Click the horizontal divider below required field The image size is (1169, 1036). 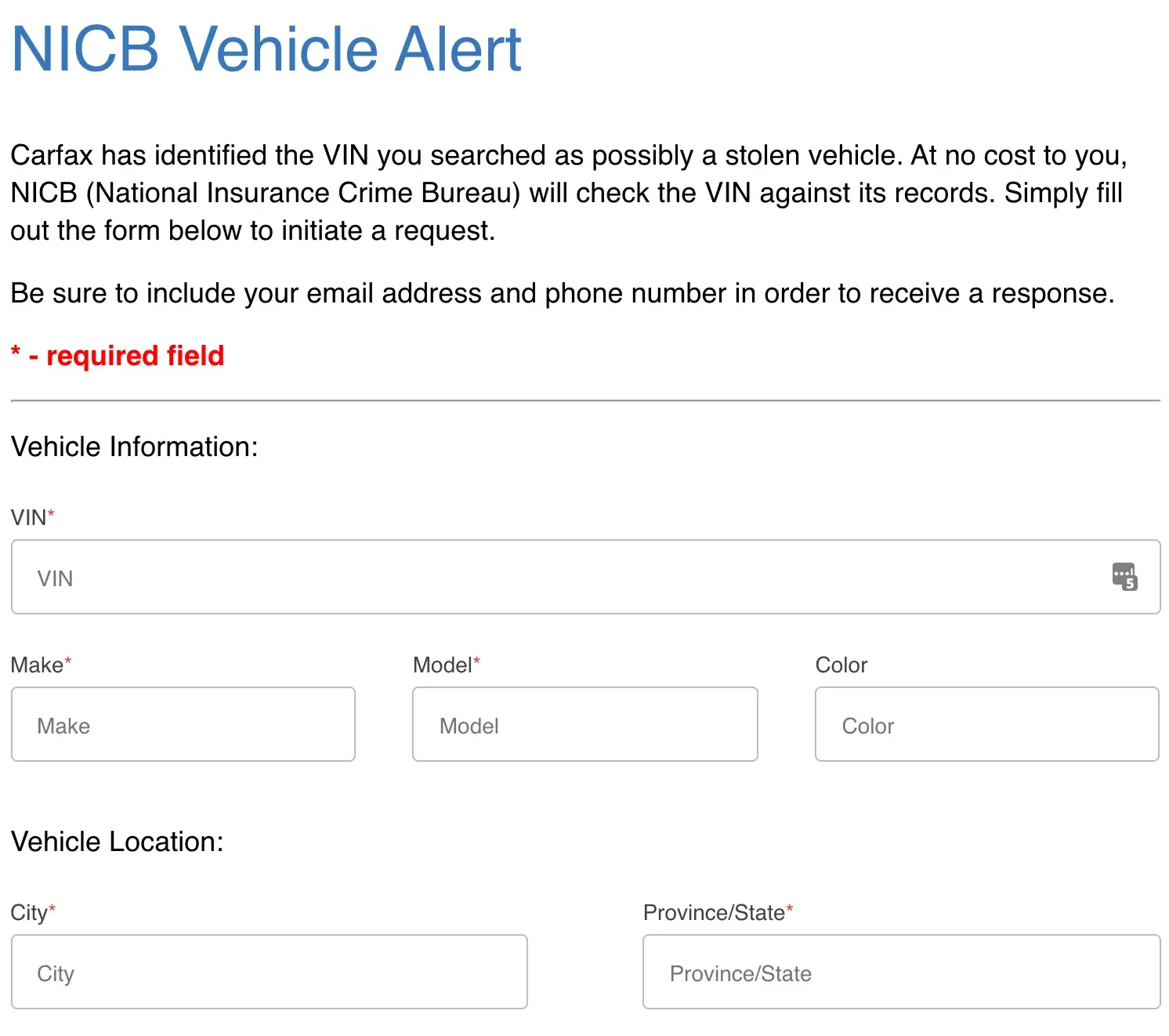[x=584, y=400]
